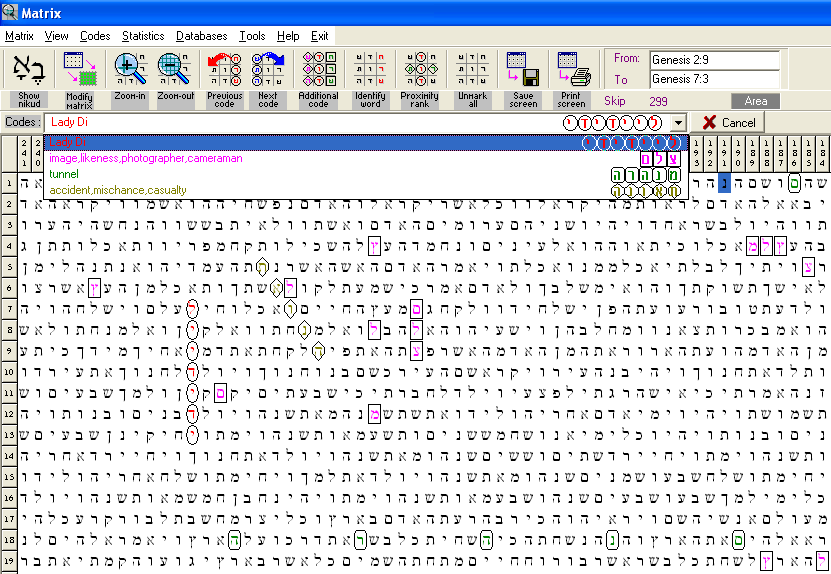The width and height of the screenshot is (831, 574).
Task: Click the red circled letter in row 7
Action: click(192, 308)
